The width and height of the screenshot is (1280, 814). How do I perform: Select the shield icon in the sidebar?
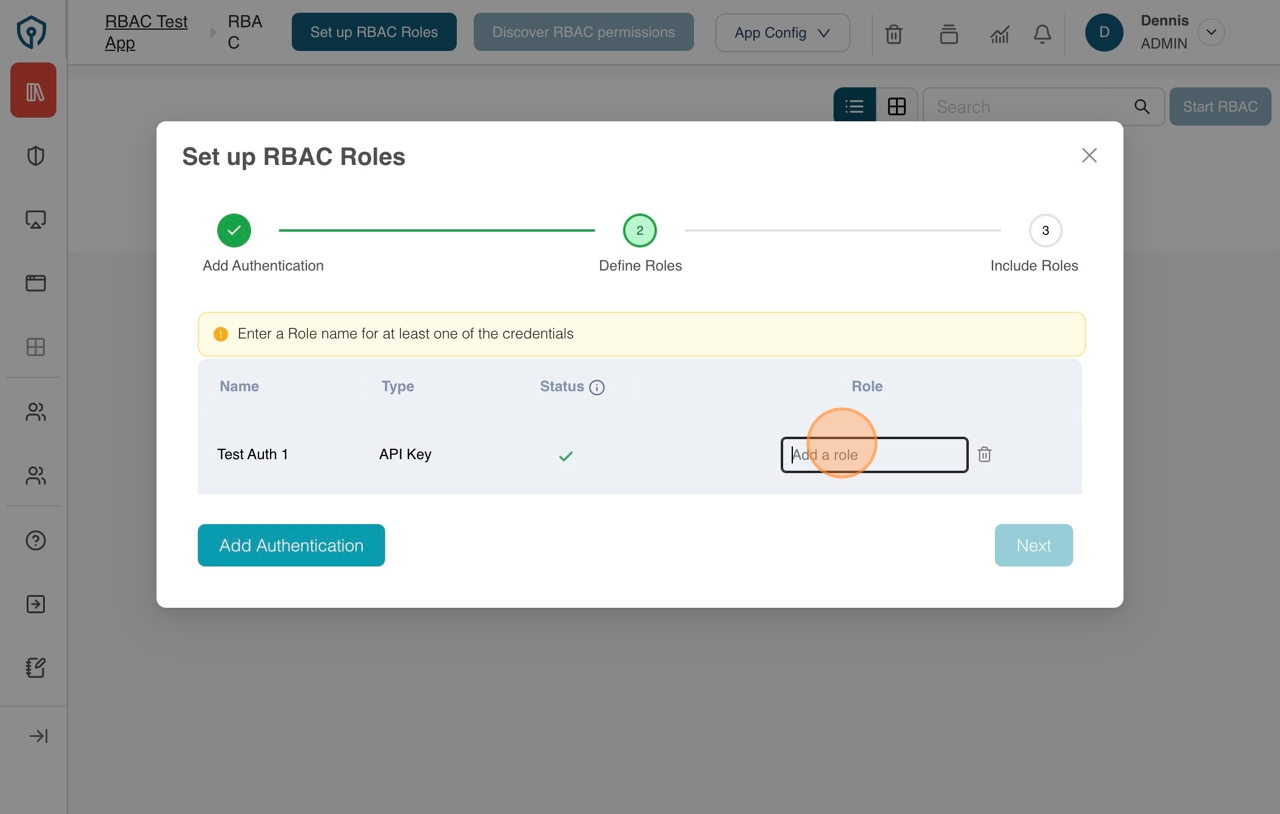[x=34, y=155]
